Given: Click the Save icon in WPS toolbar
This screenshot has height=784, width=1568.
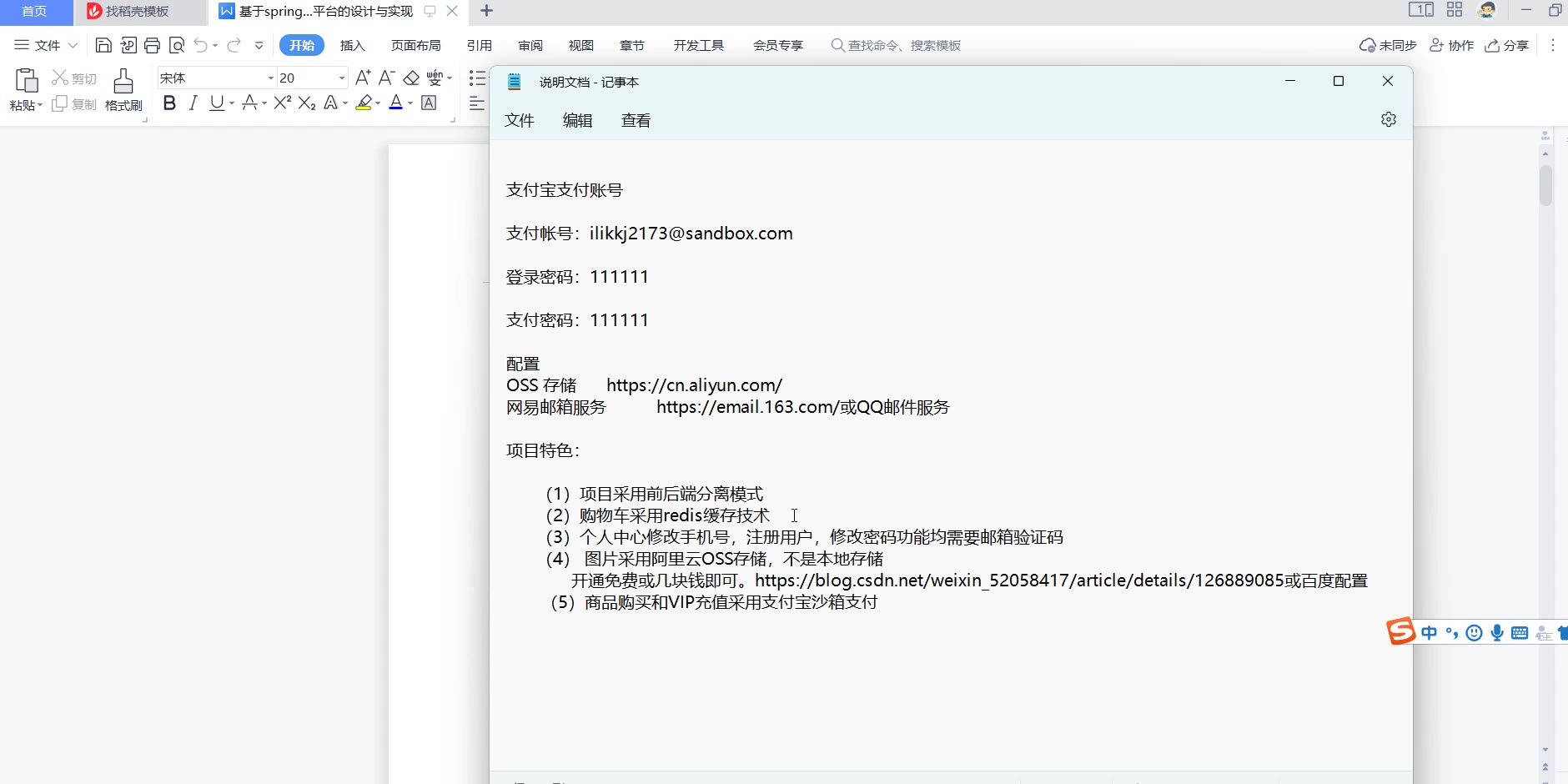Looking at the screenshot, I should (x=103, y=45).
